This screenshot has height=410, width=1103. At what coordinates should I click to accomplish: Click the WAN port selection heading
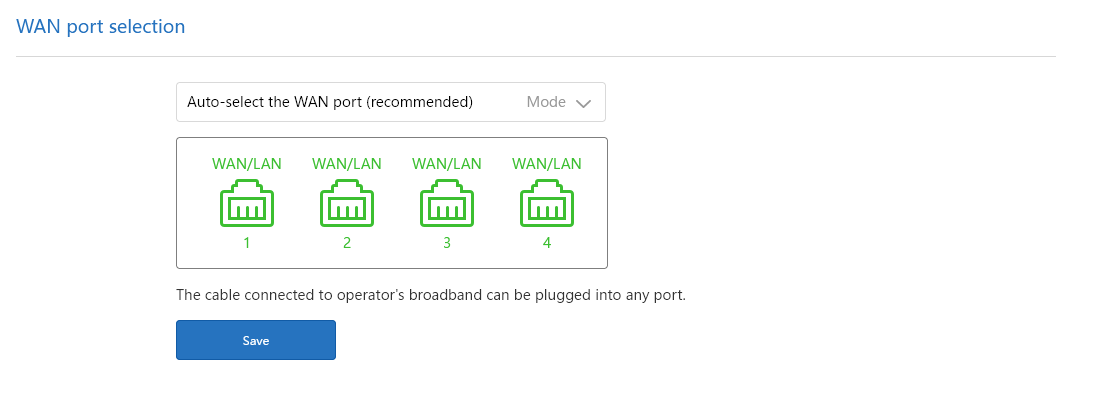(x=101, y=27)
